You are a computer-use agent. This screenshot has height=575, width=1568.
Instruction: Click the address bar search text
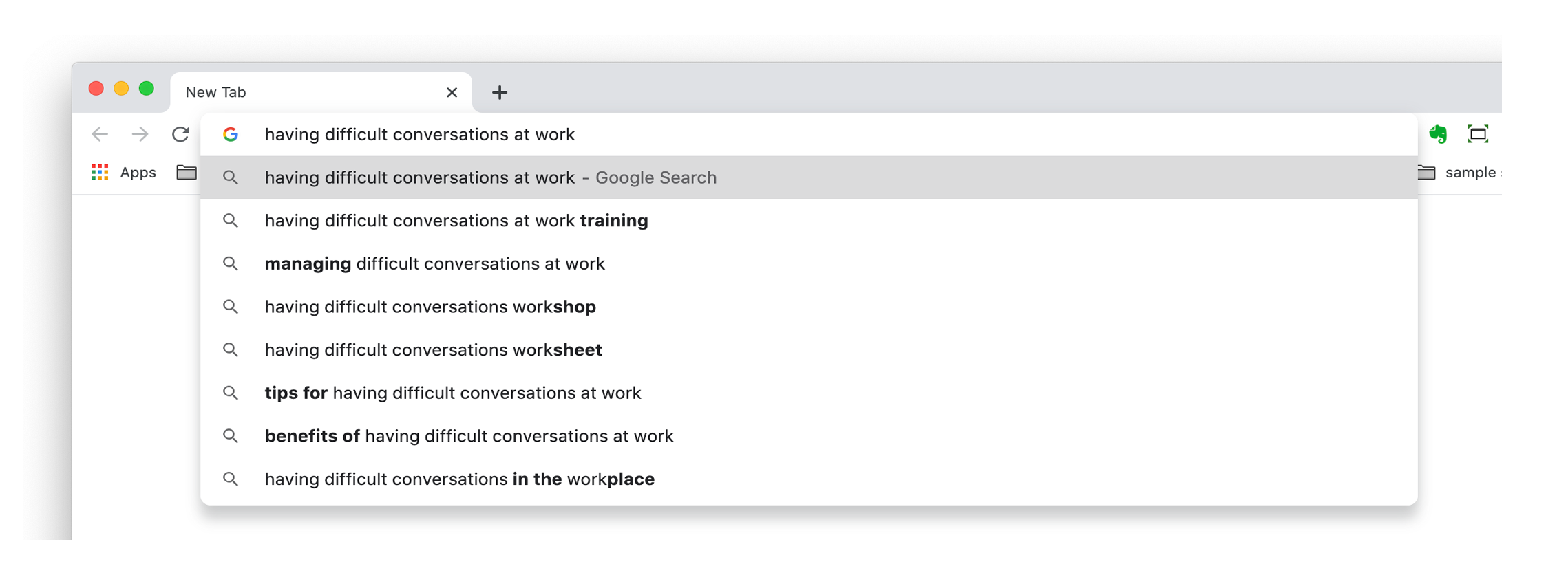(420, 134)
